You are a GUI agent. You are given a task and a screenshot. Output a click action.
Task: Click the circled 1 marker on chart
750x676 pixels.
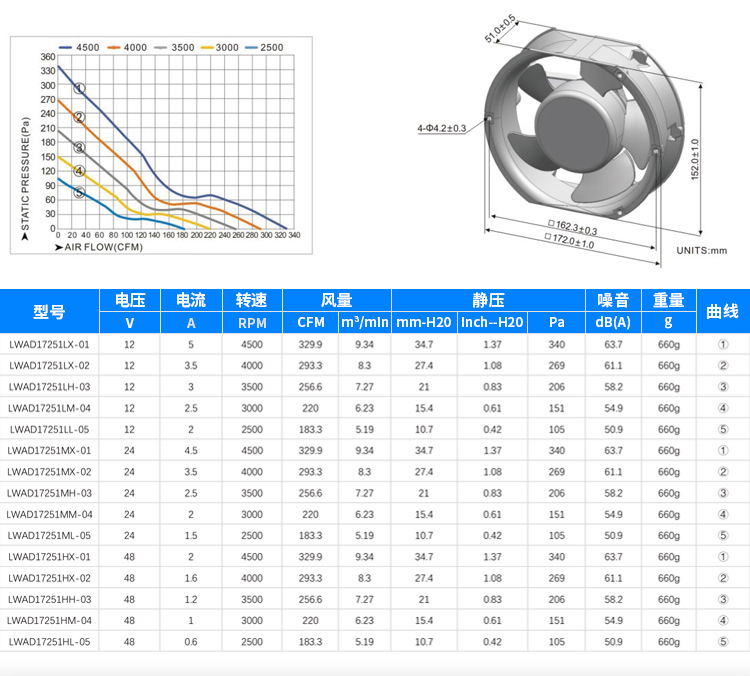(x=79, y=89)
